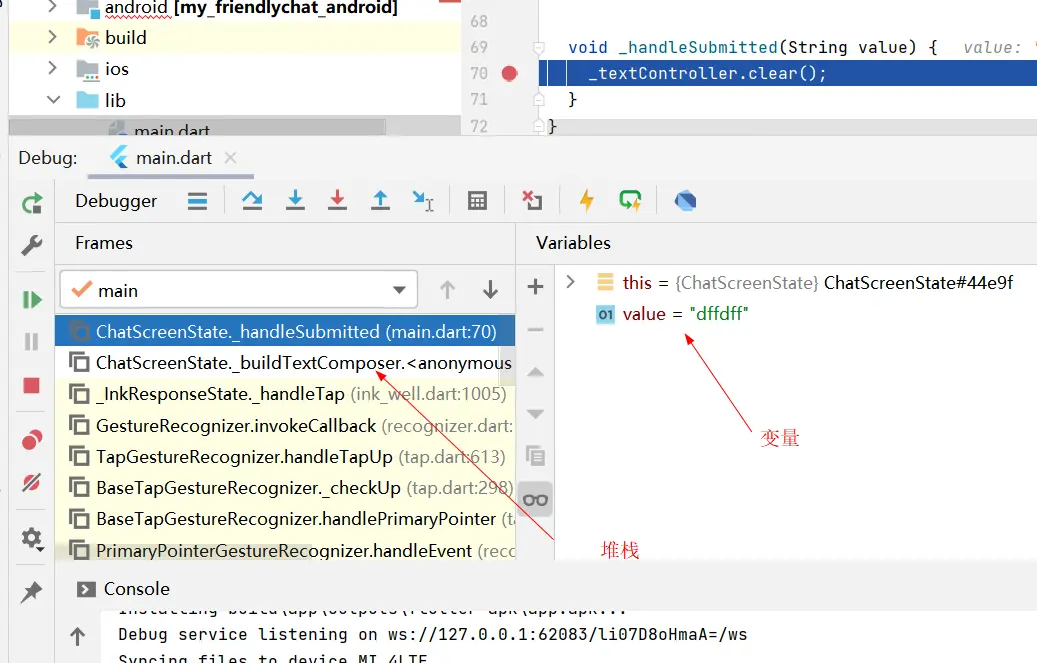This screenshot has width=1037, height=663.
Task: Remove the breakpoint on line 70
Action: pyautogui.click(x=510, y=74)
